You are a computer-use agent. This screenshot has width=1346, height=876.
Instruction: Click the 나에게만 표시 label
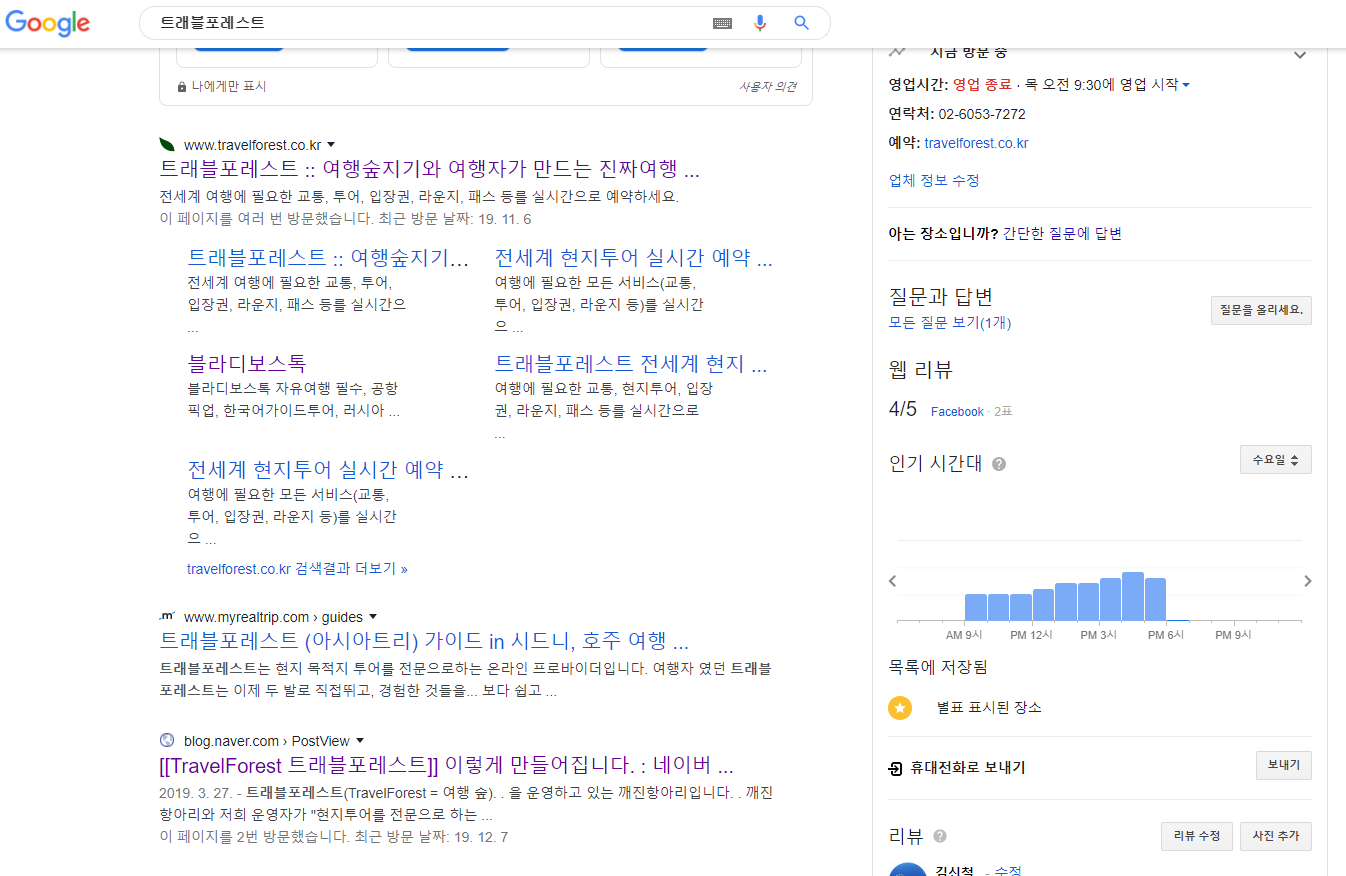229,87
